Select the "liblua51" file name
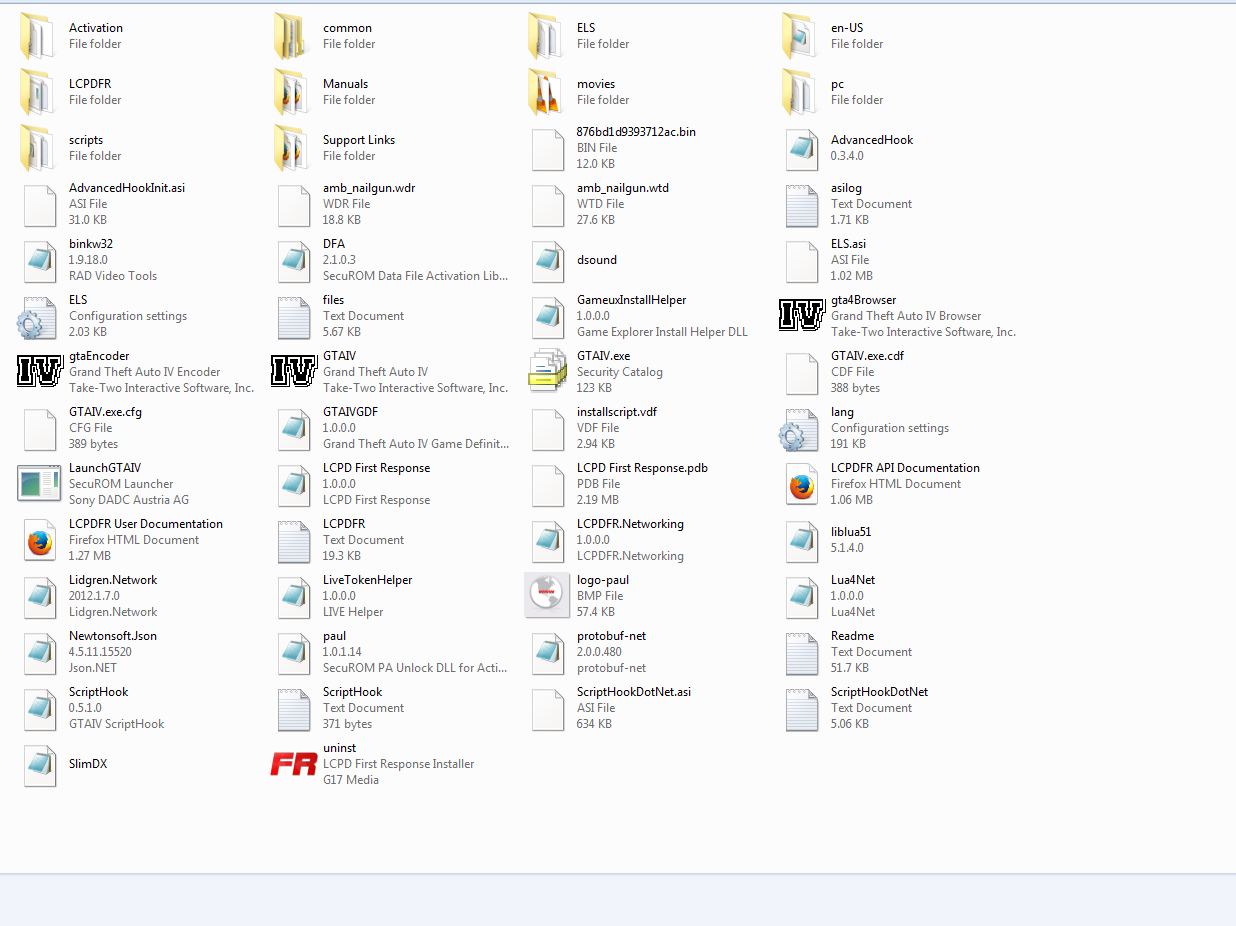This screenshot has height=926, width=1236. pyautogui.click(x=851, y=532)
